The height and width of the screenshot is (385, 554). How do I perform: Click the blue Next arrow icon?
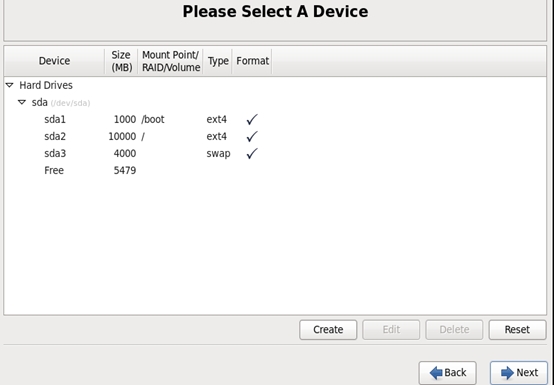(507, 373)
